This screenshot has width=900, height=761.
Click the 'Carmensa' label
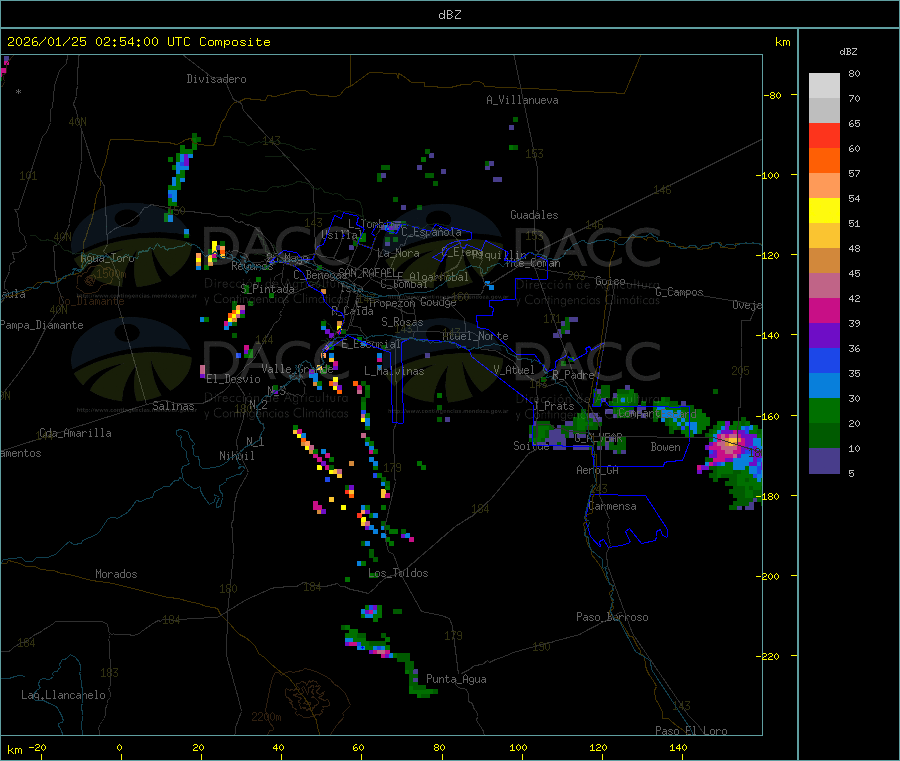612,506
